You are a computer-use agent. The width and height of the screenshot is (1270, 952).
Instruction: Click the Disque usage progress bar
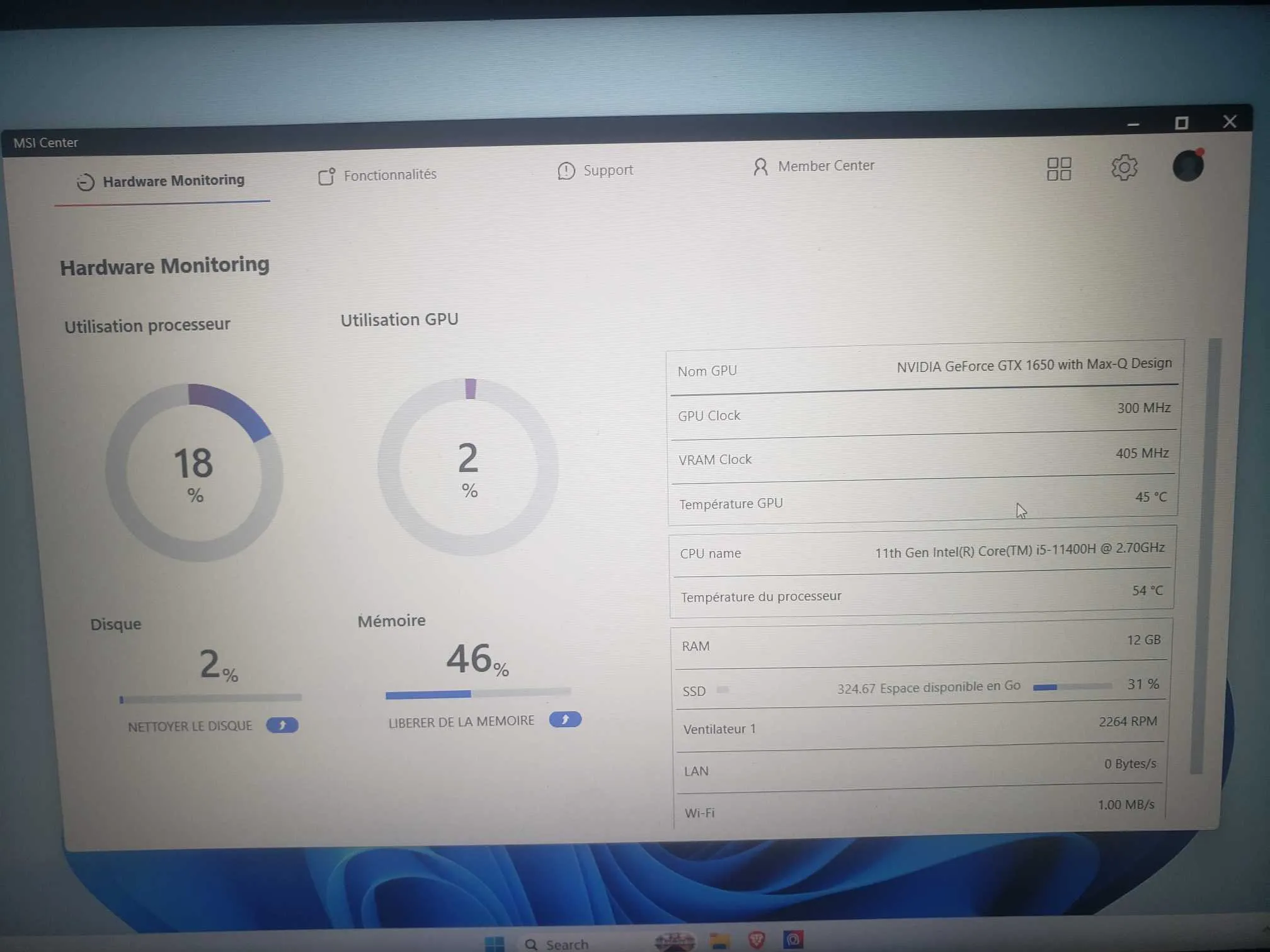[210, 698]
